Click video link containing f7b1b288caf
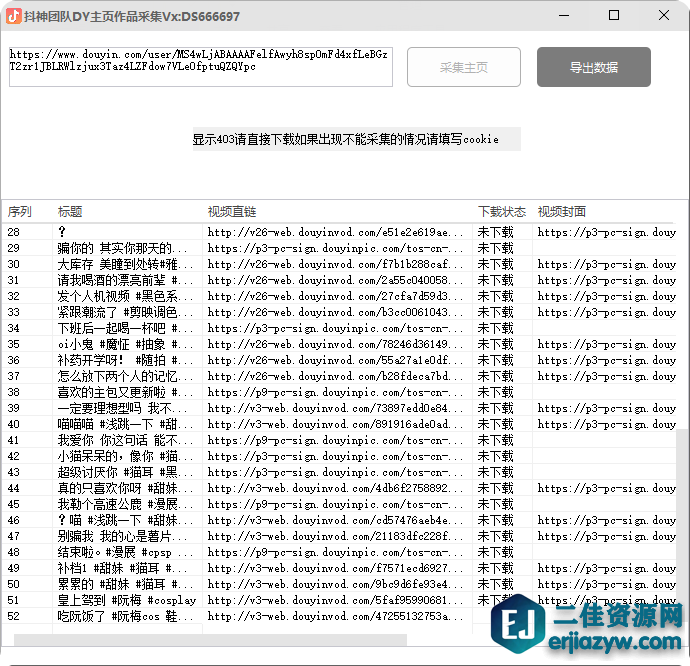This screenshot has width=690, height=666. [x=335, y=264]
